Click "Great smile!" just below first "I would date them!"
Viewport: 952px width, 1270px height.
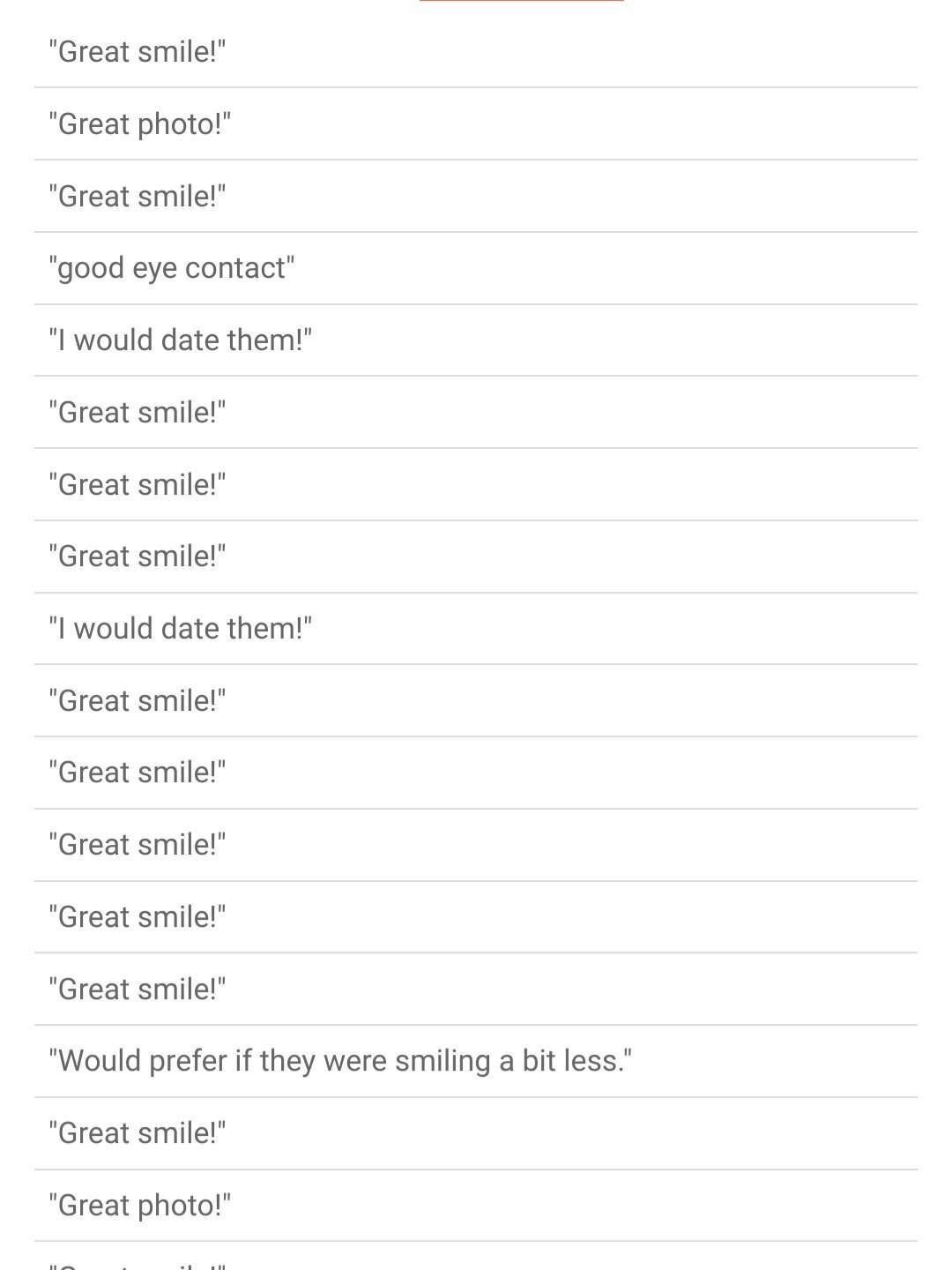tap(138, 413)
